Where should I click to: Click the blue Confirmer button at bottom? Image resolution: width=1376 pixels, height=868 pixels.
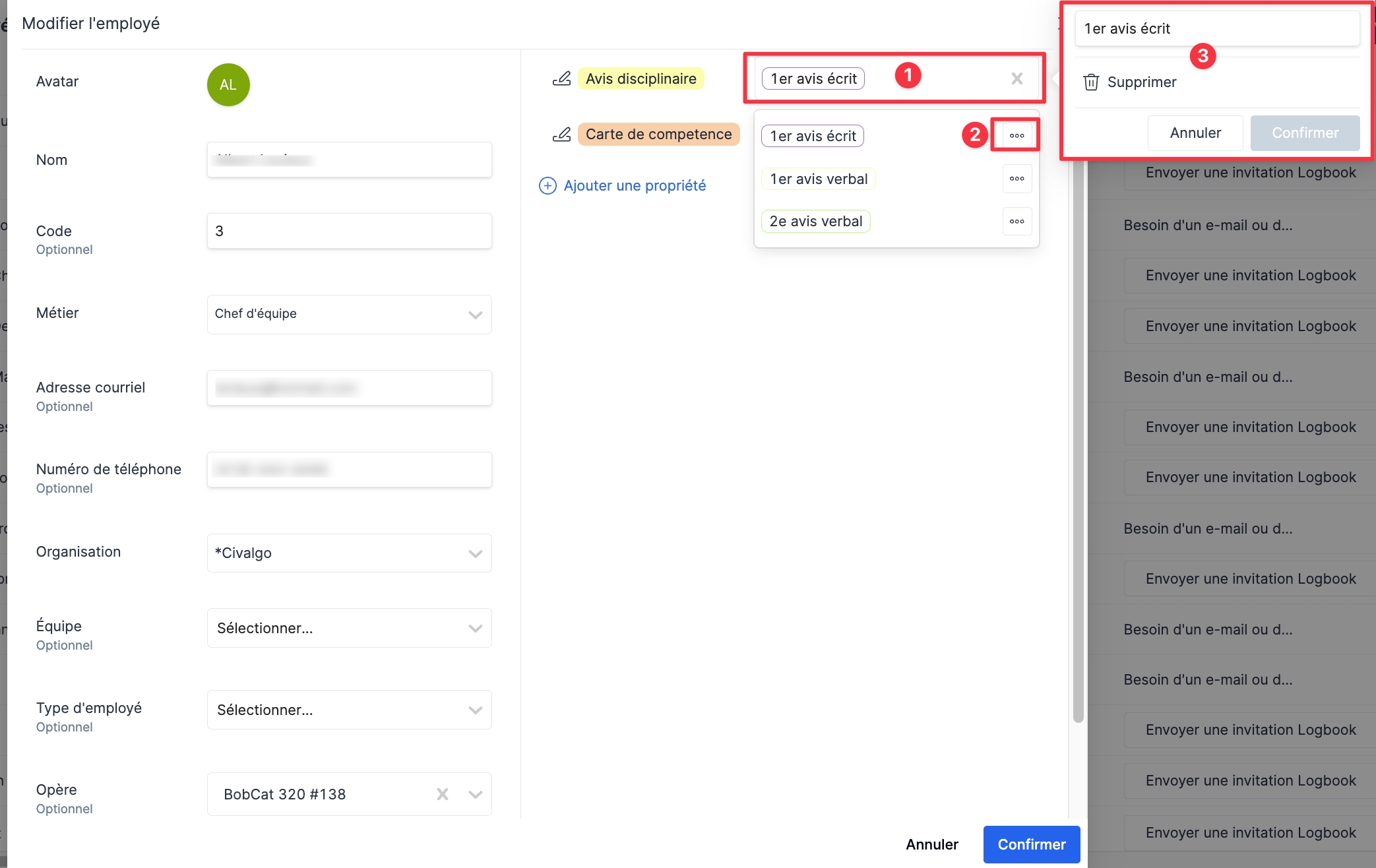tap(1031, 844)
